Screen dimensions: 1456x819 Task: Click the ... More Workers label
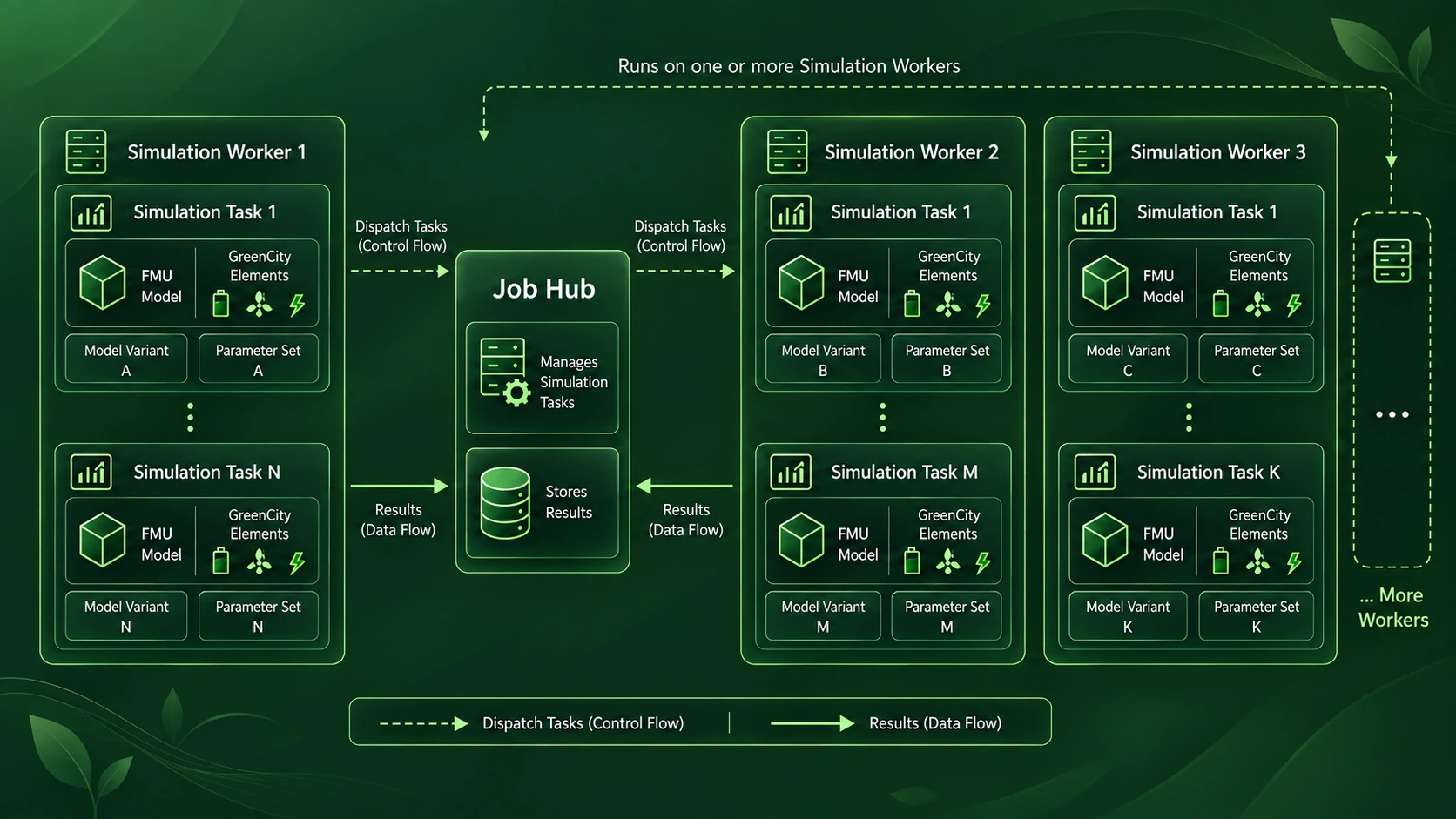1393,608
